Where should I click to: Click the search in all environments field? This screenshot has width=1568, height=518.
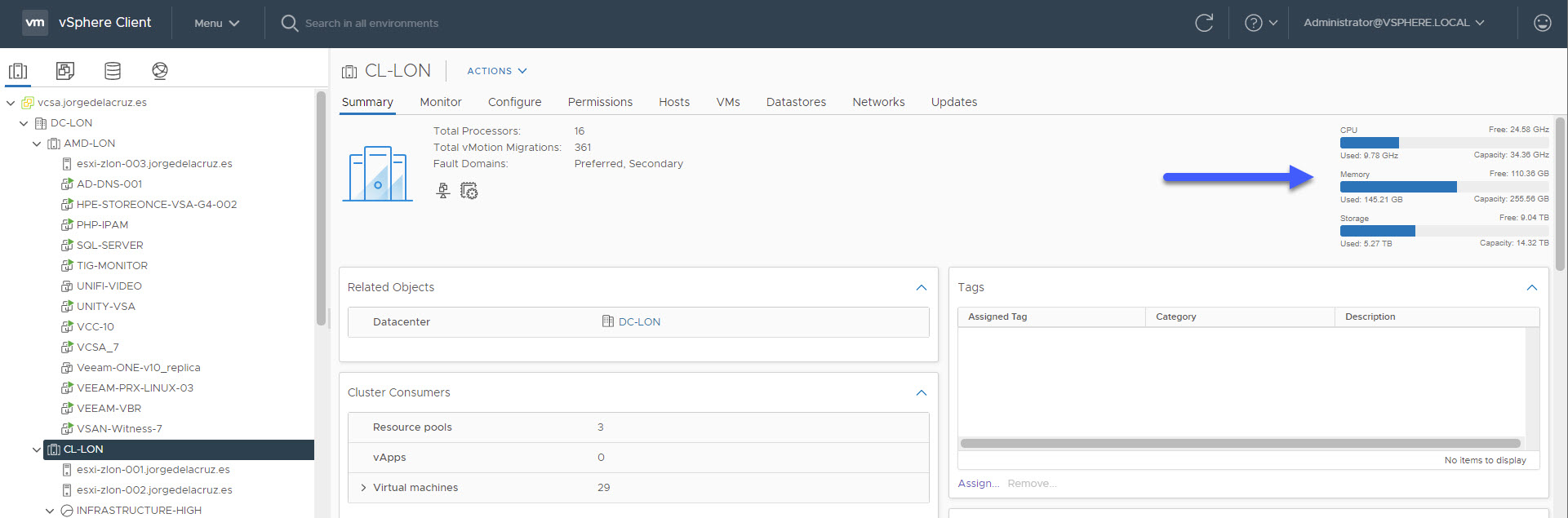[371, 24]
